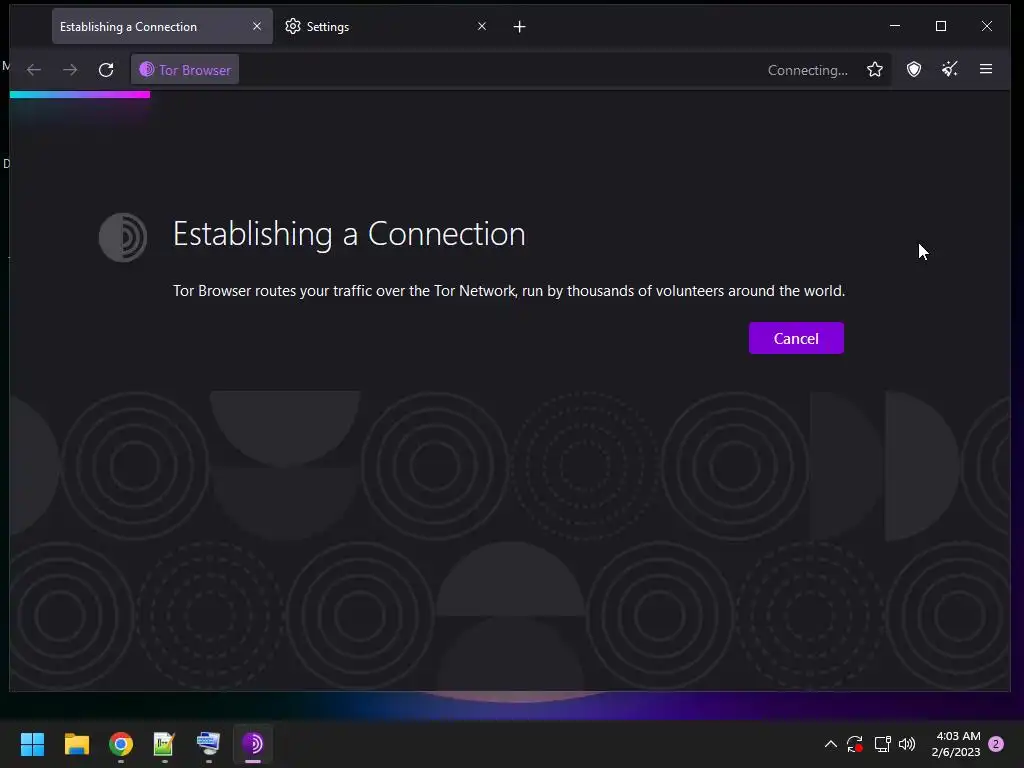Open File Explorer from taskbar

tap(76, 744)
